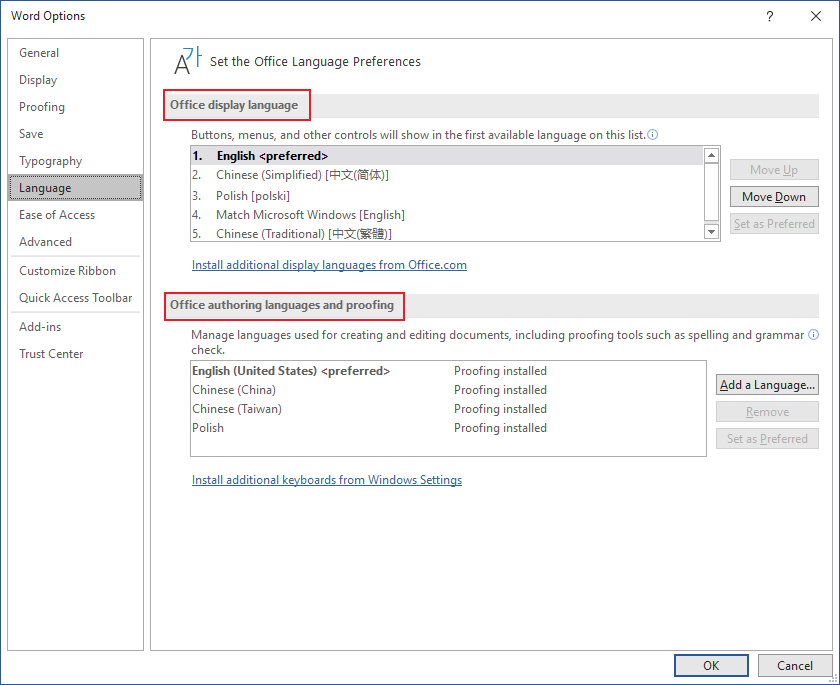Select Chinese (China) authoring language row
The image size is (840, 685).
click(448, 390)
